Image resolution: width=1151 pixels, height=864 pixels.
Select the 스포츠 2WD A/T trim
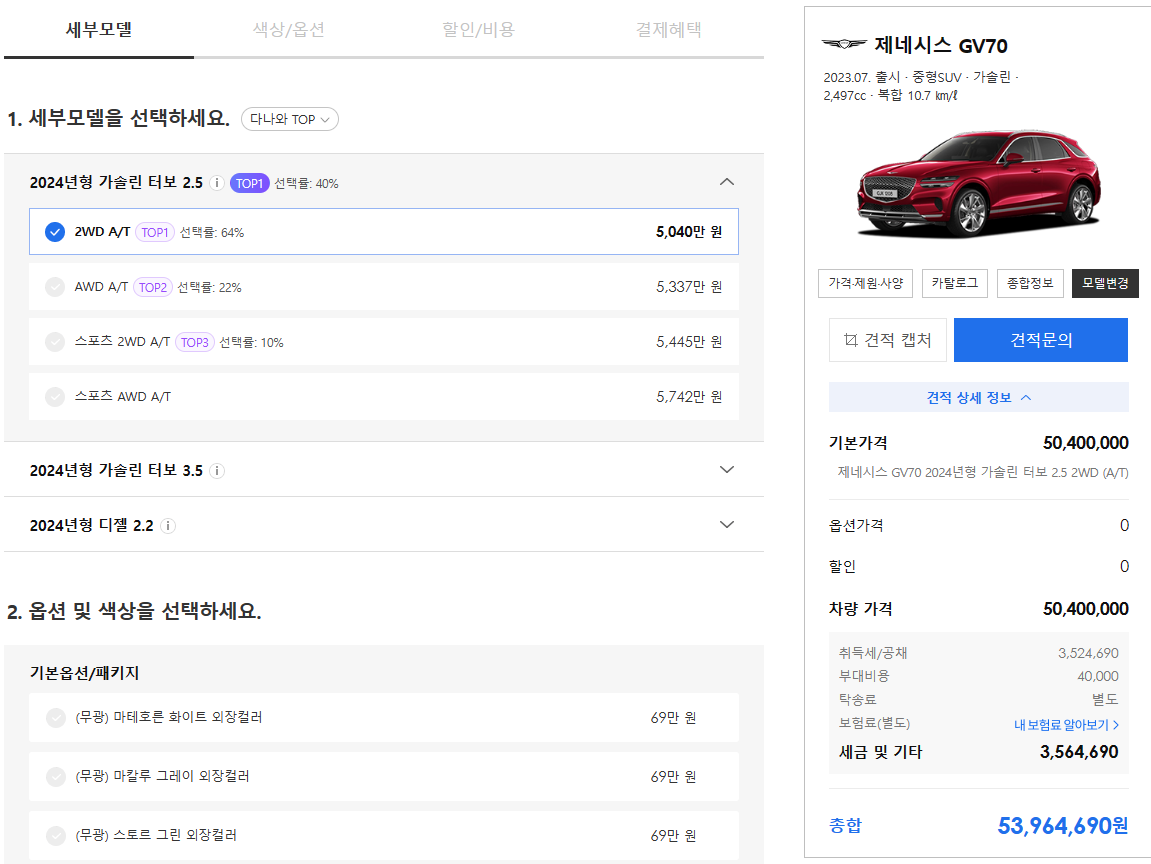coord(384,341)
